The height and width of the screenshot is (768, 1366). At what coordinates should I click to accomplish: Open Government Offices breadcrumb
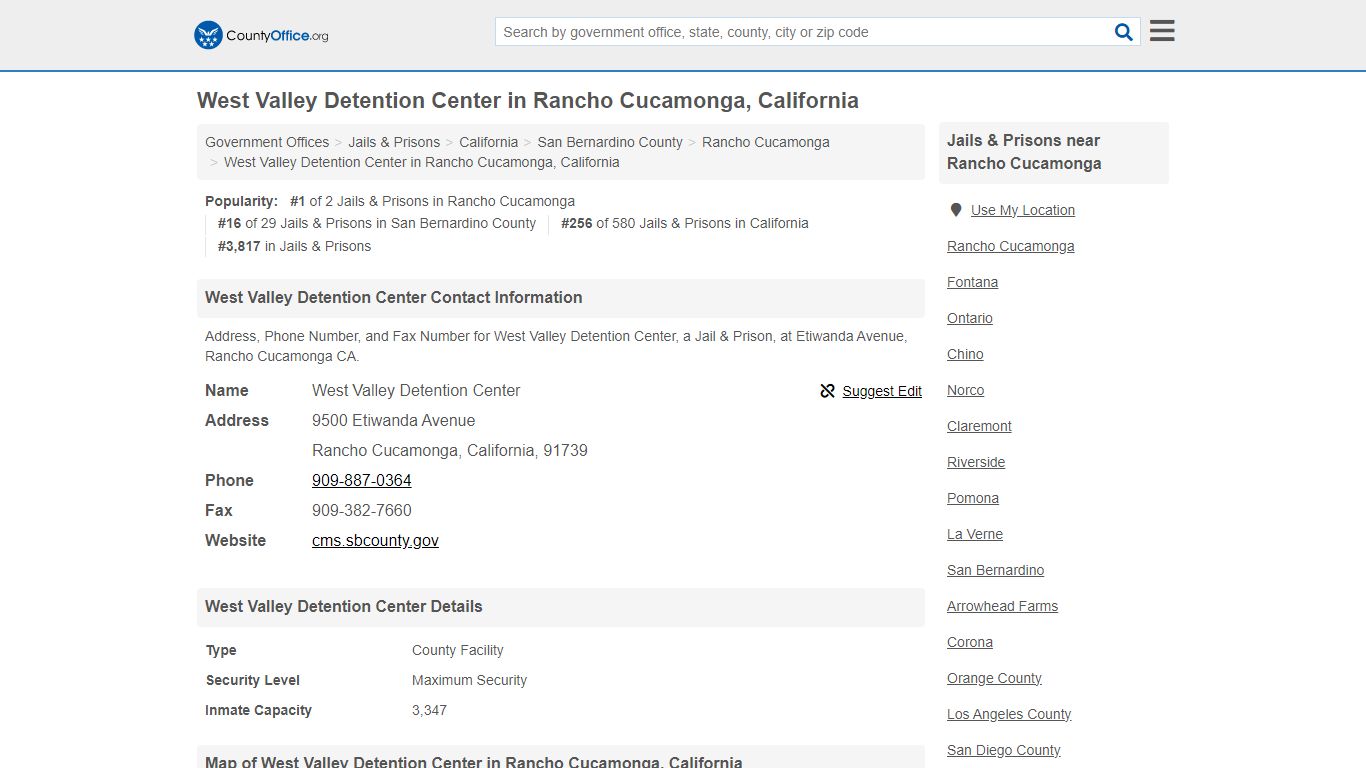[x=267, y=142]
